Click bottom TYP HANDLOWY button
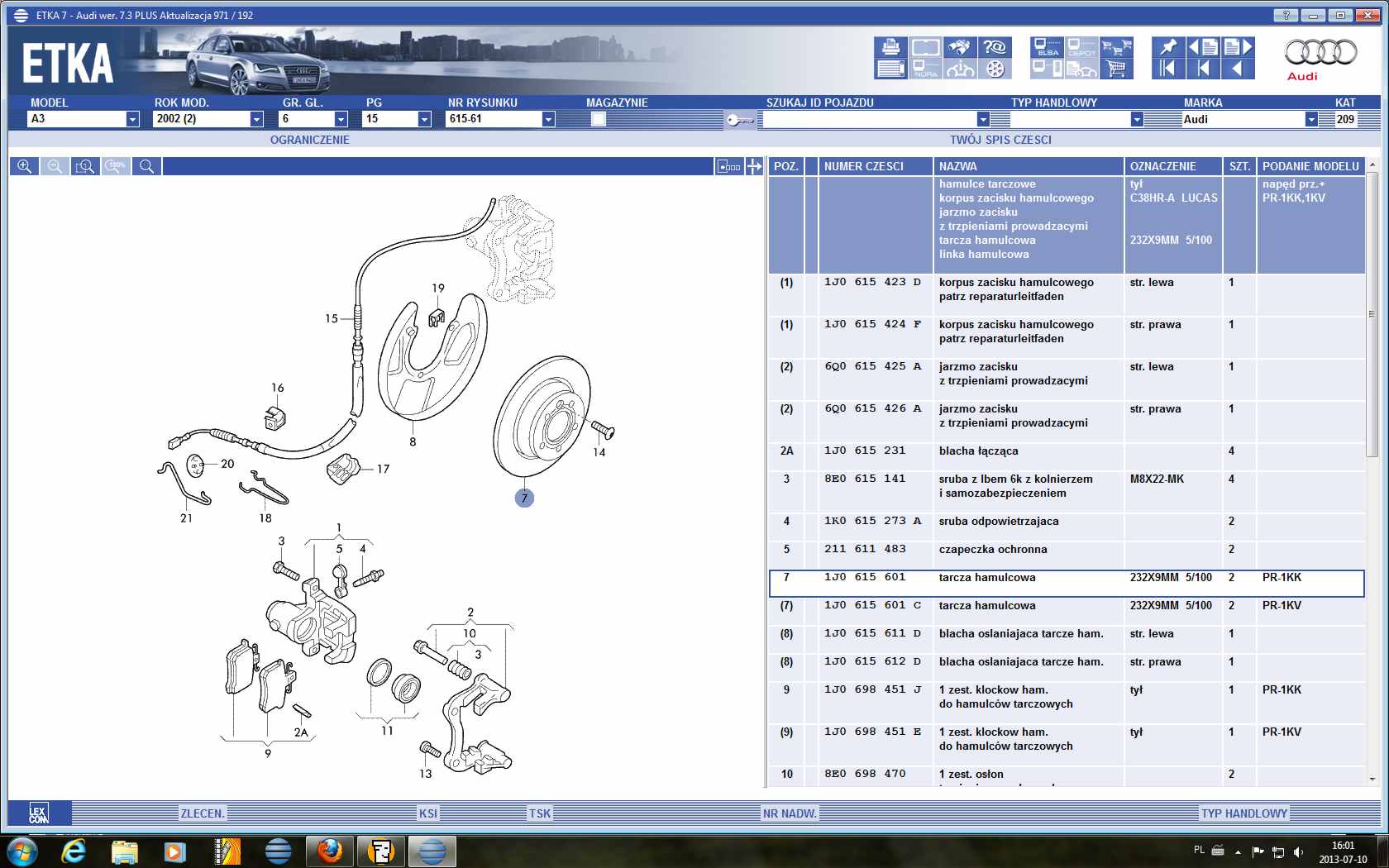The image size is (1389, 868). click(1244, 813)
